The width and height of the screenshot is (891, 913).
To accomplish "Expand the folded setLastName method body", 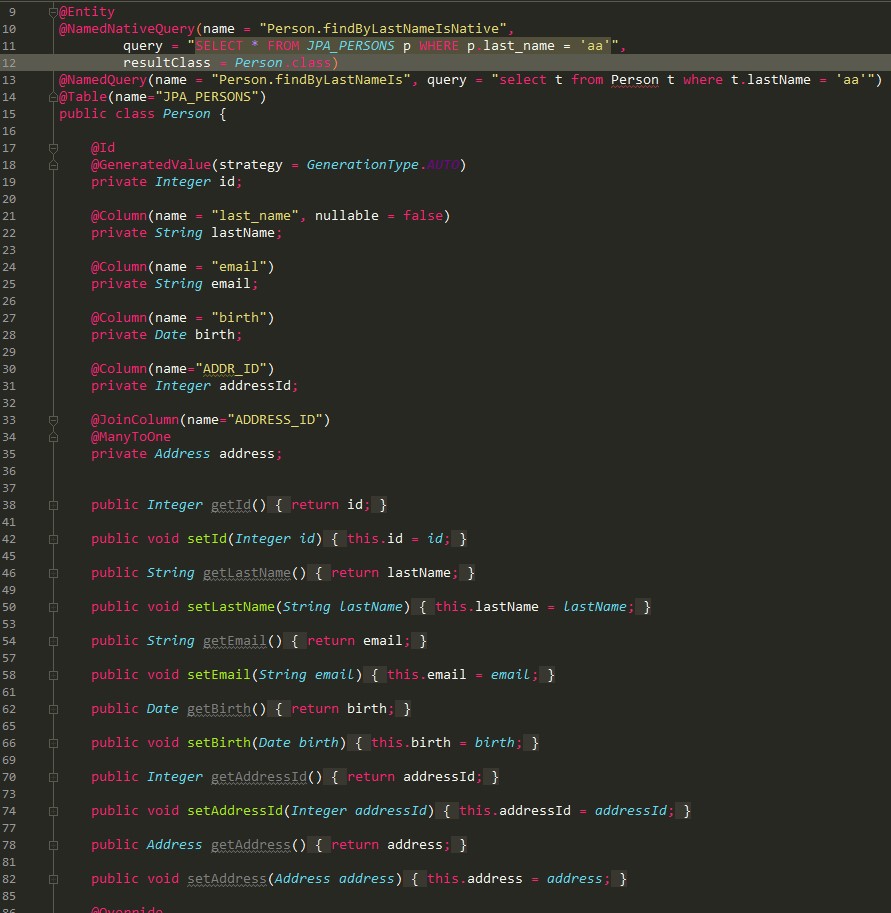I will [x=52, y=606].
